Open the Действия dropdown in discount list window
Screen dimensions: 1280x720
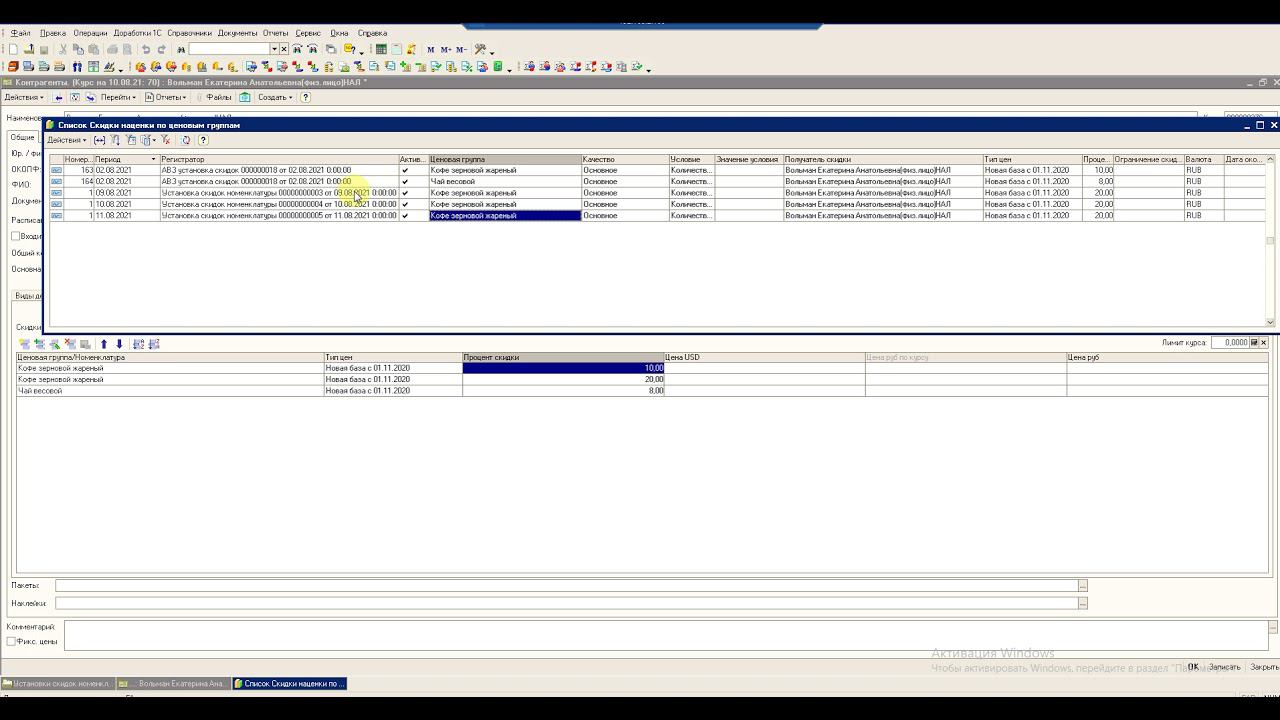[x=67, y=140]
